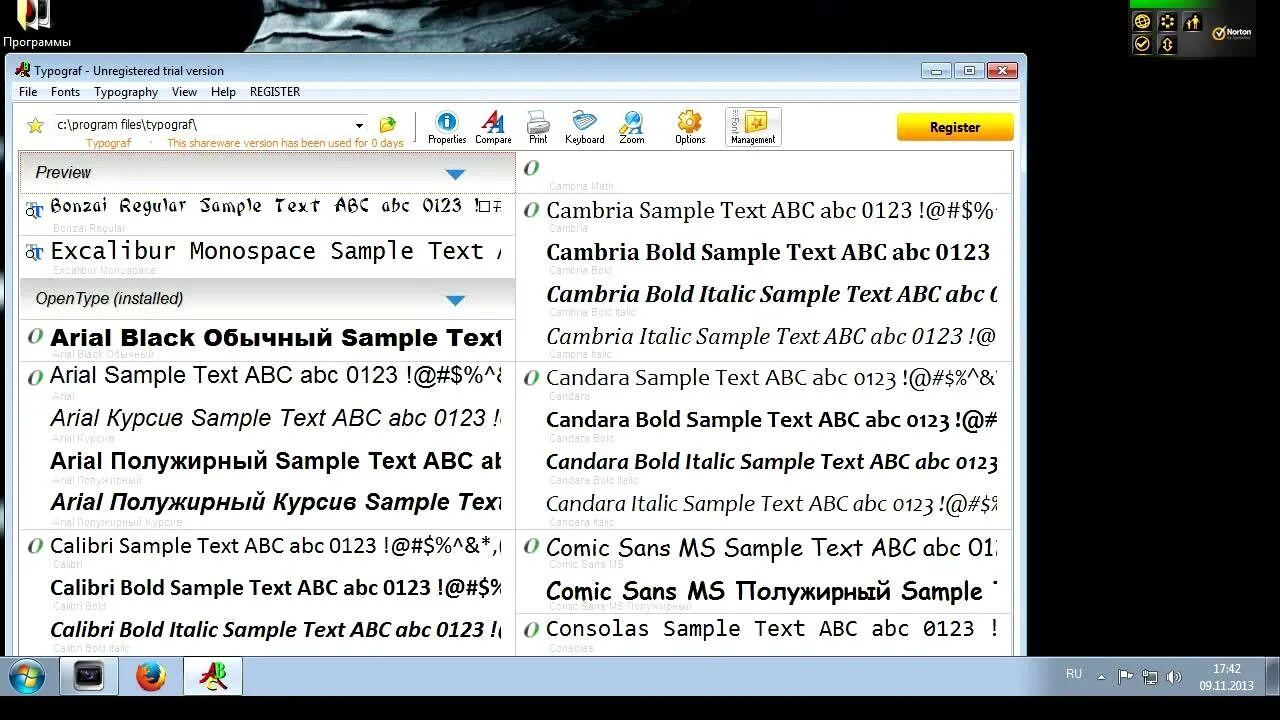This screenshot has width=1280, height=720.
Task: Click the Arial Black OpenType icon
Action: point(35,337)
